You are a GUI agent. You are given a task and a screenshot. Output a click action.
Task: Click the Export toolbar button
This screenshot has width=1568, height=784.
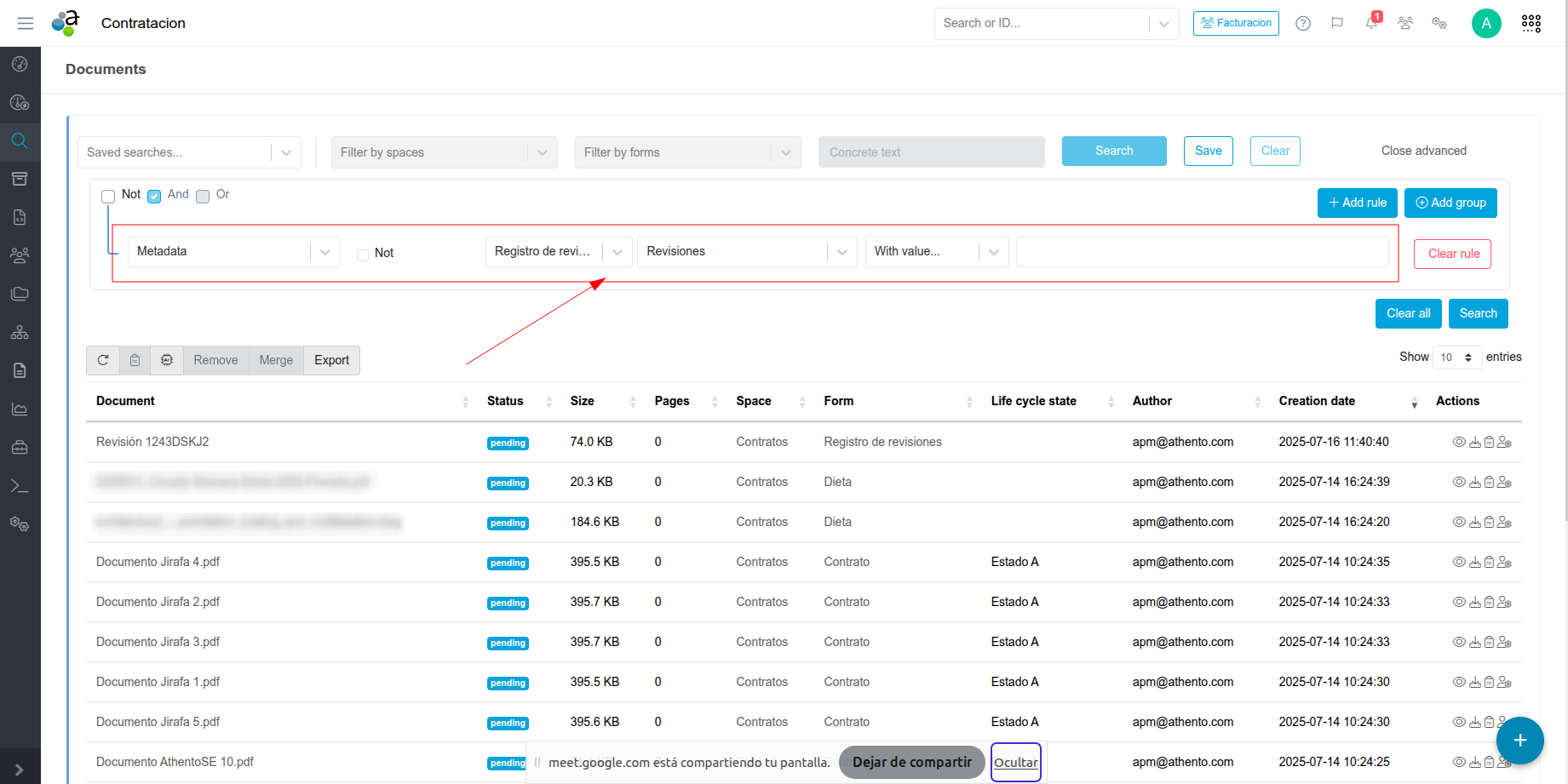click(331, 360)
